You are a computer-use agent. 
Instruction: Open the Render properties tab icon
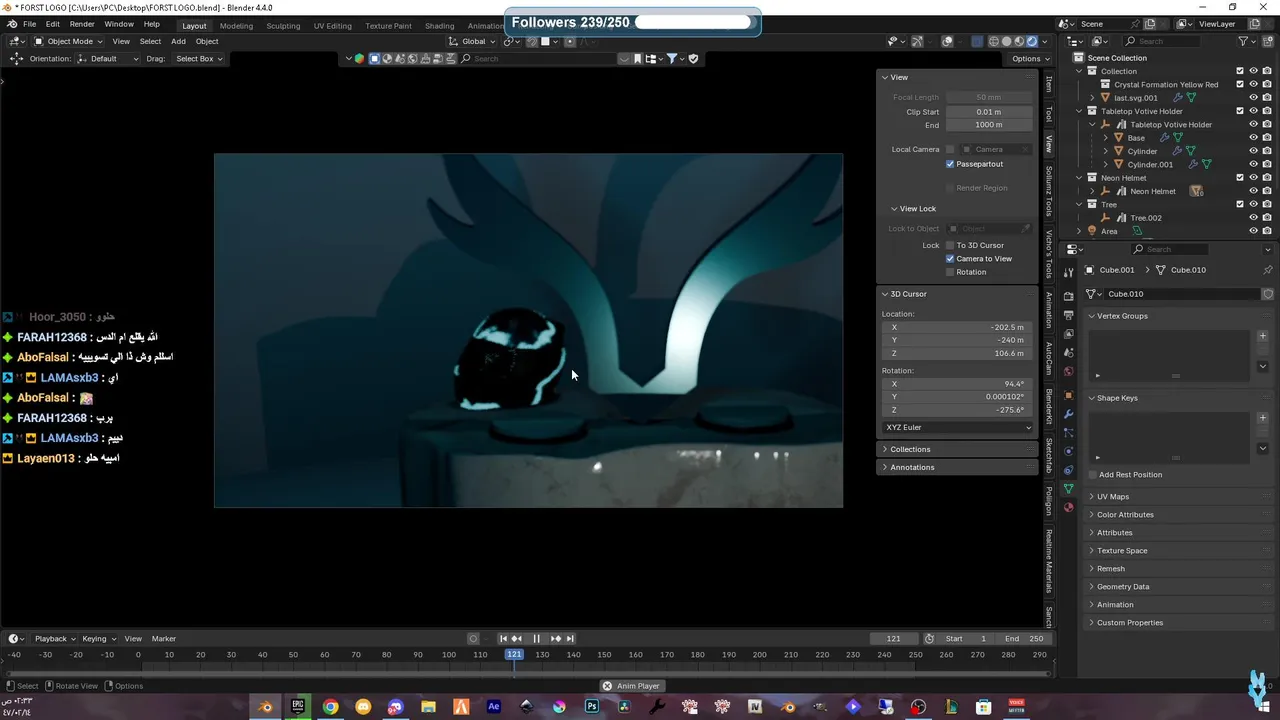pos(1068,296)
